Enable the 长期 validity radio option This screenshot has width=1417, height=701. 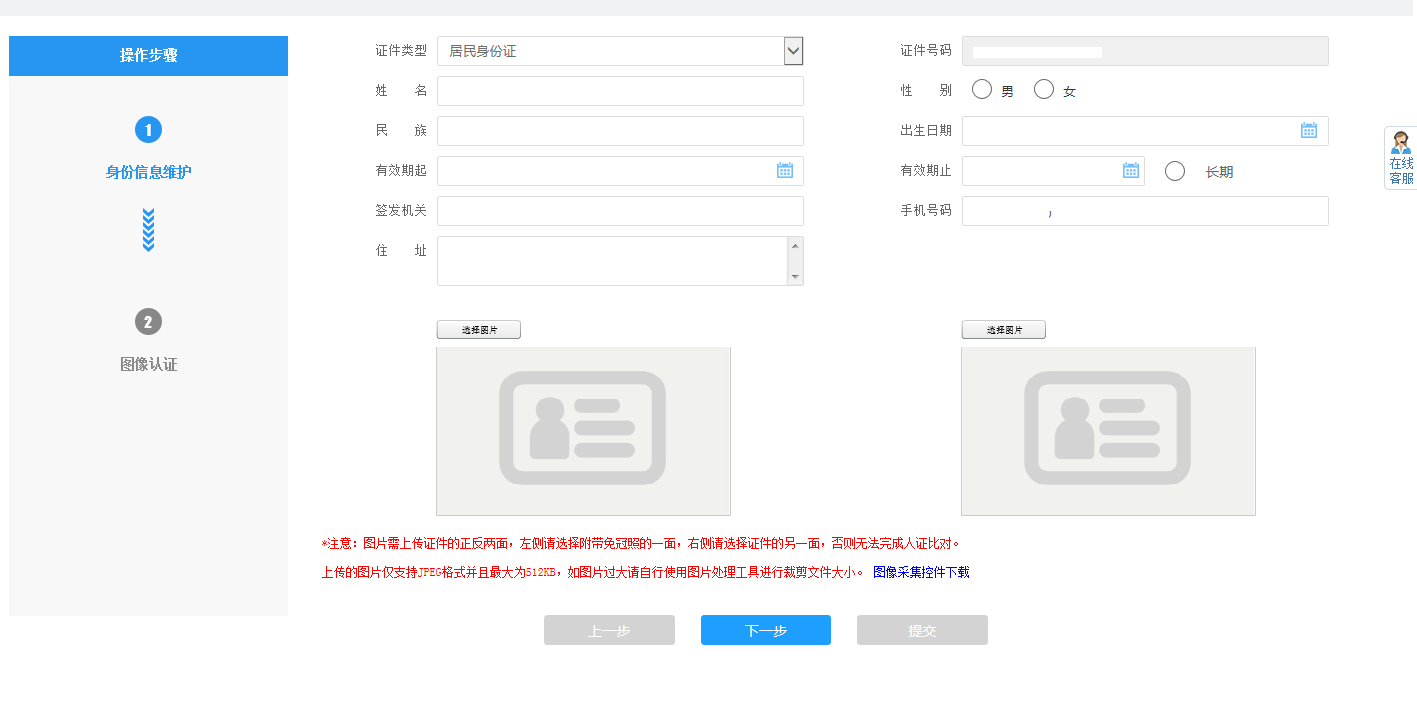1175,171
